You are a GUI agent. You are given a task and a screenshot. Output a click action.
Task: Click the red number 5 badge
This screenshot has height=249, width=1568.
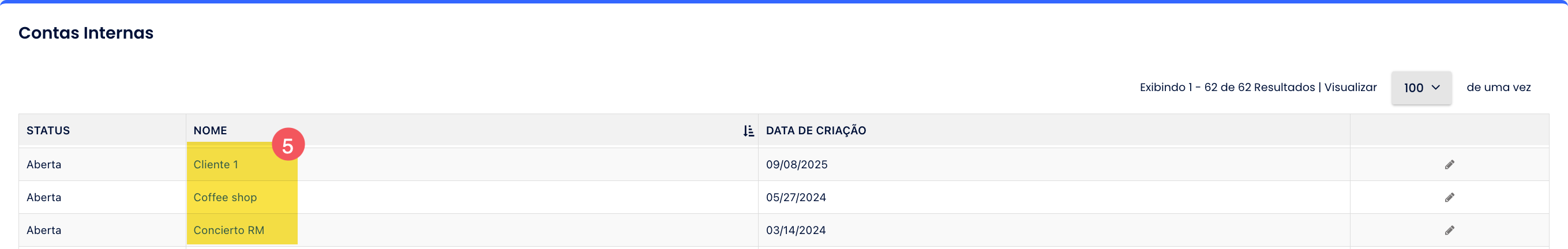(288, 145)
